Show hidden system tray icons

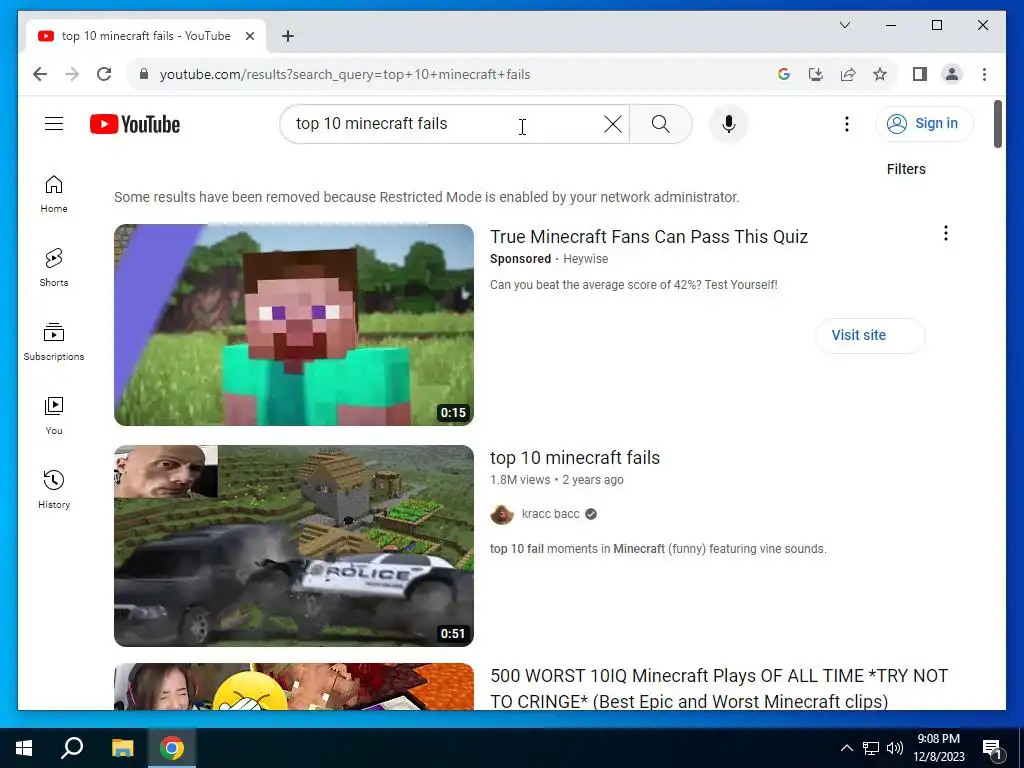point(846,748)
